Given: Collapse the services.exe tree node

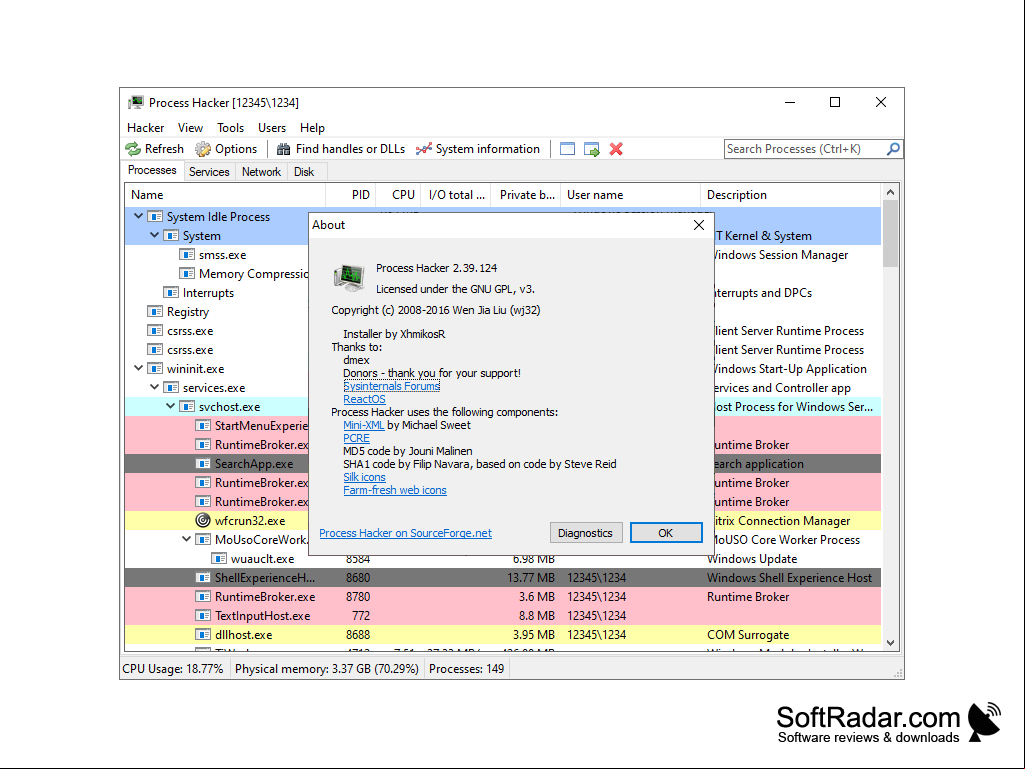Looking at the screenshot, I should [x=154, y=386].
